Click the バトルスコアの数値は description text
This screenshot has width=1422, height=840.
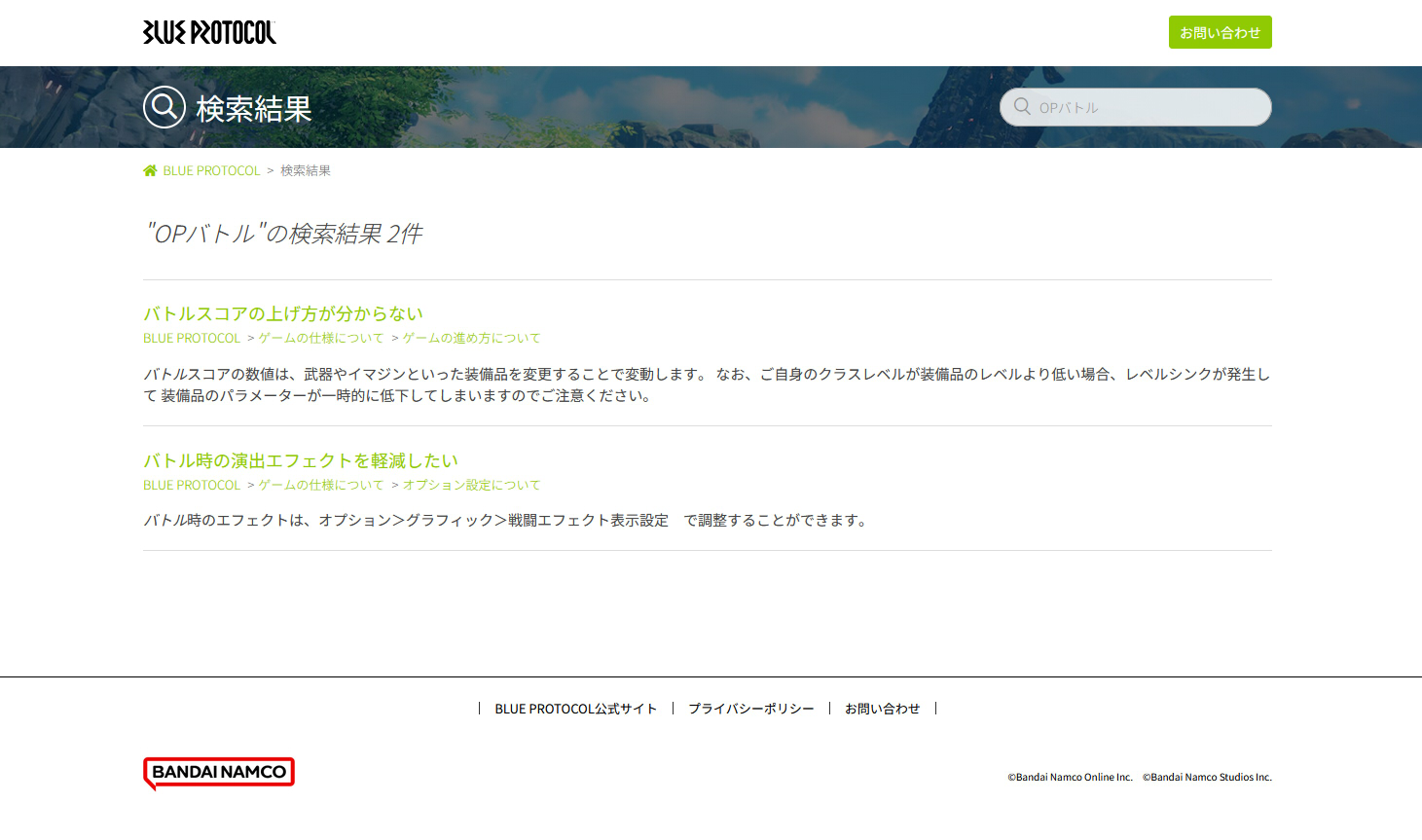click(707, 384)
